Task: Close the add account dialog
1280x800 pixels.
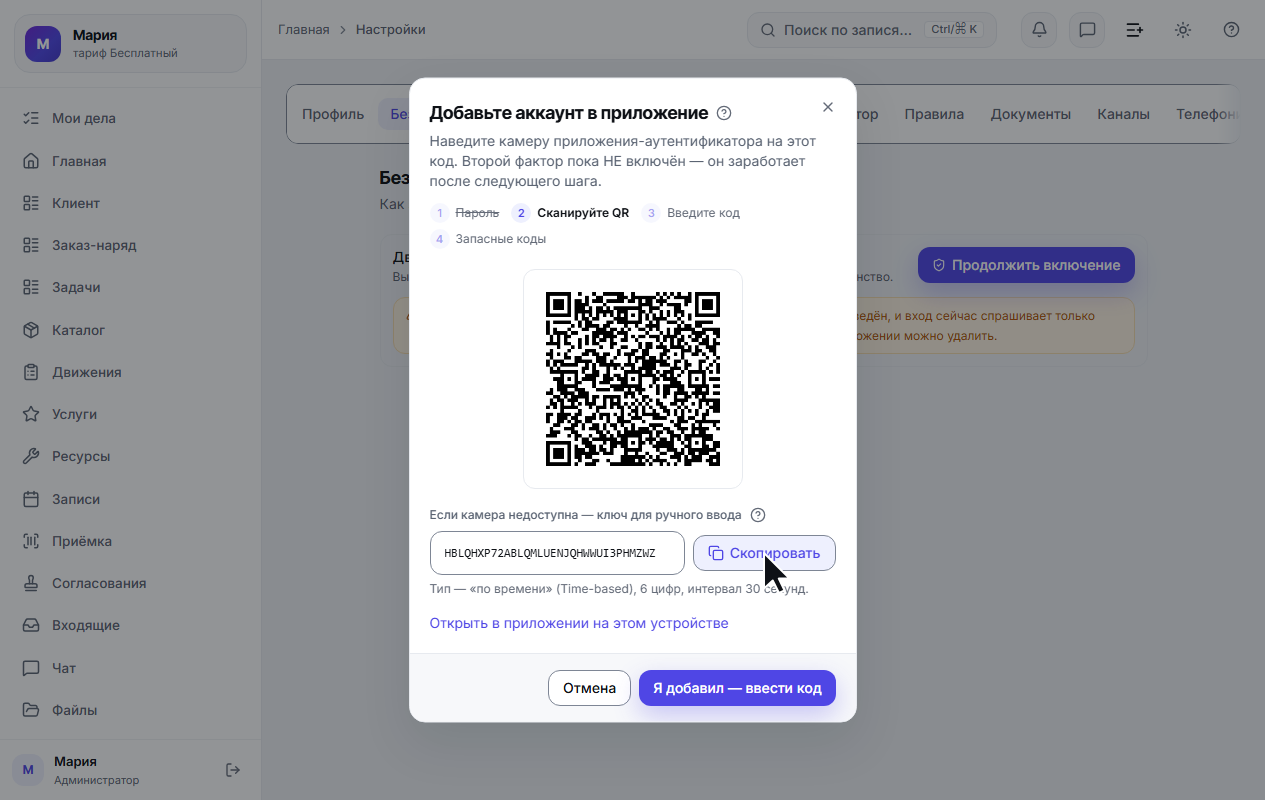Action: click(x=827, y=107)
